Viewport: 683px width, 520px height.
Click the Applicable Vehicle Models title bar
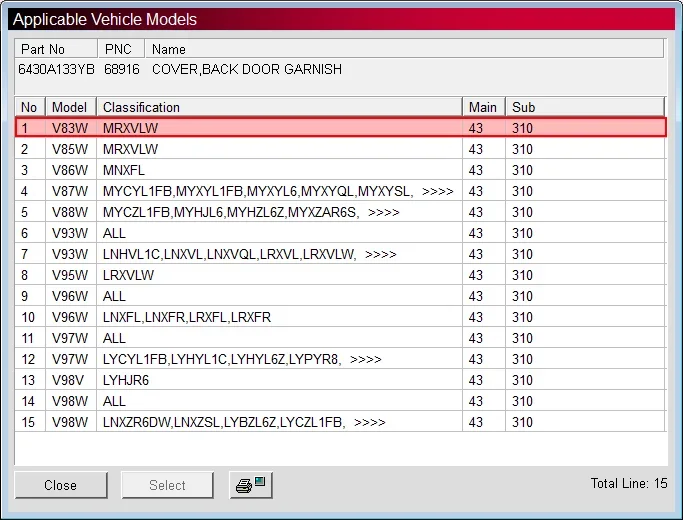coord(341,19)
